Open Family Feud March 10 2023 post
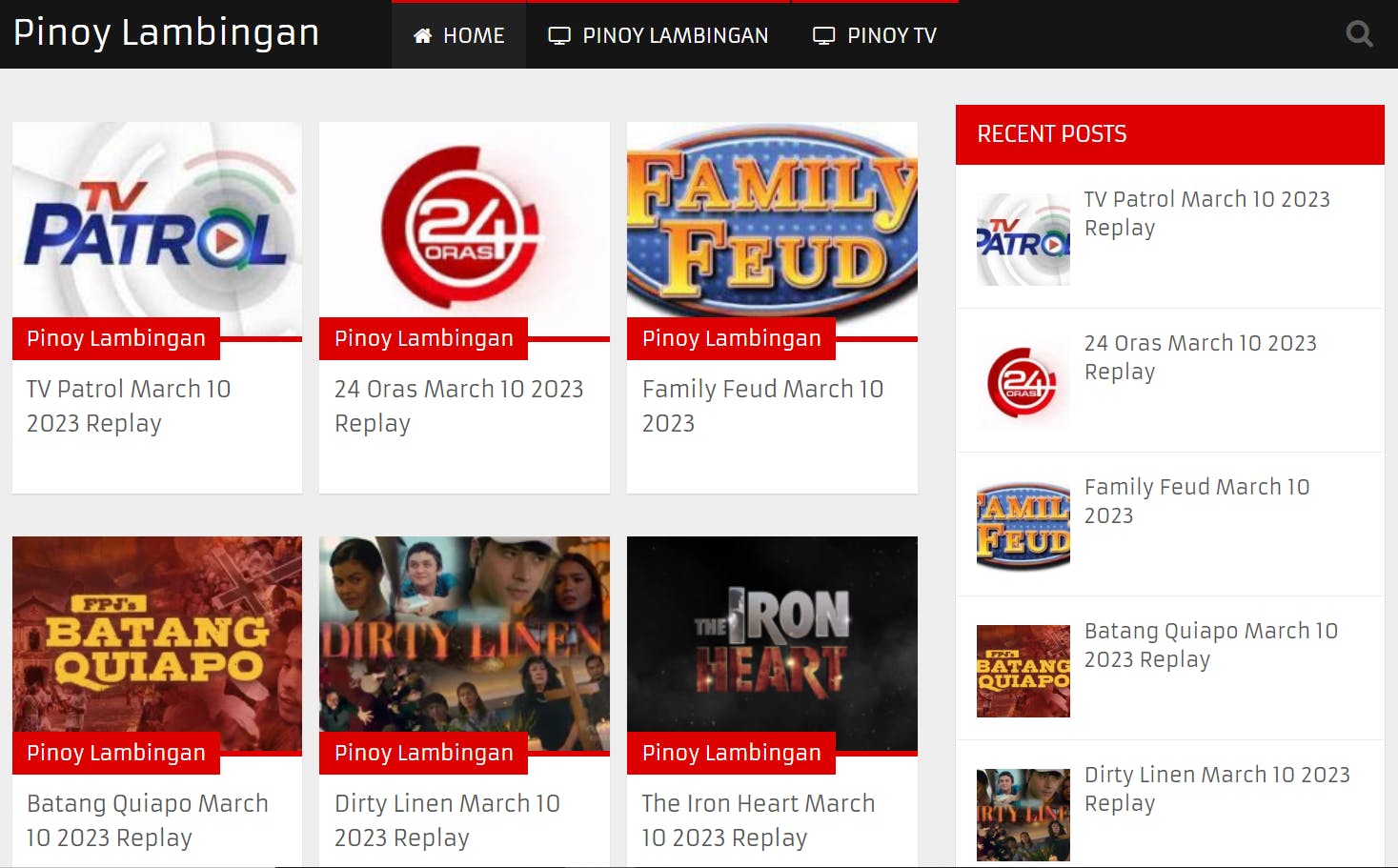The height and width of the screenshot is (868, 1398). pos(762,405)
